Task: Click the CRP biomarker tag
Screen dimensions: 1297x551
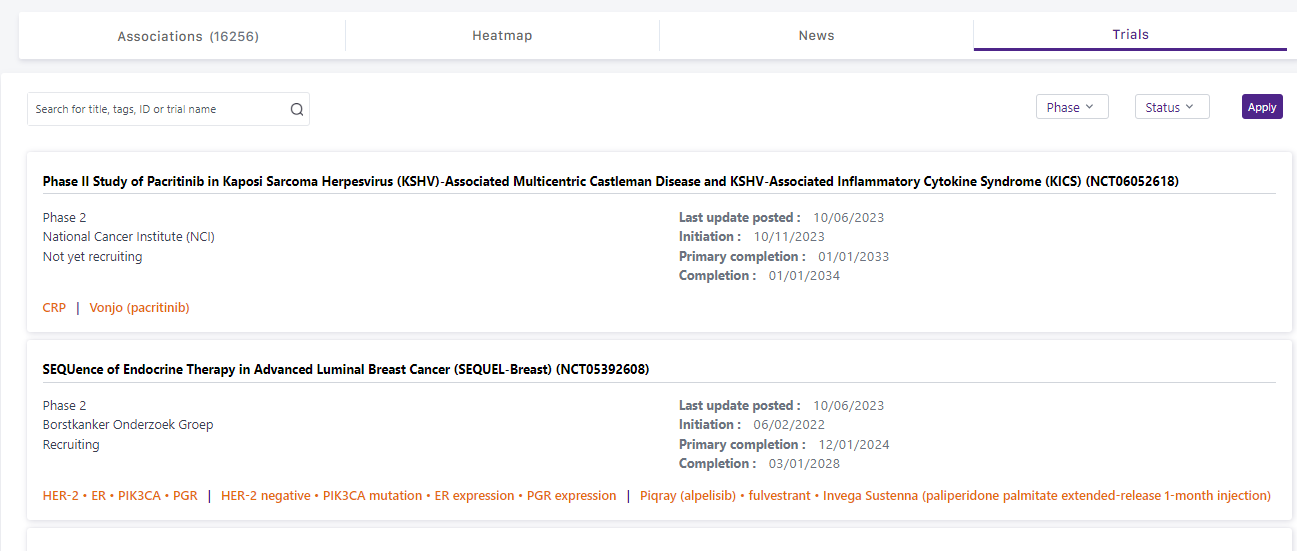Action: click(x=54, y=308)
